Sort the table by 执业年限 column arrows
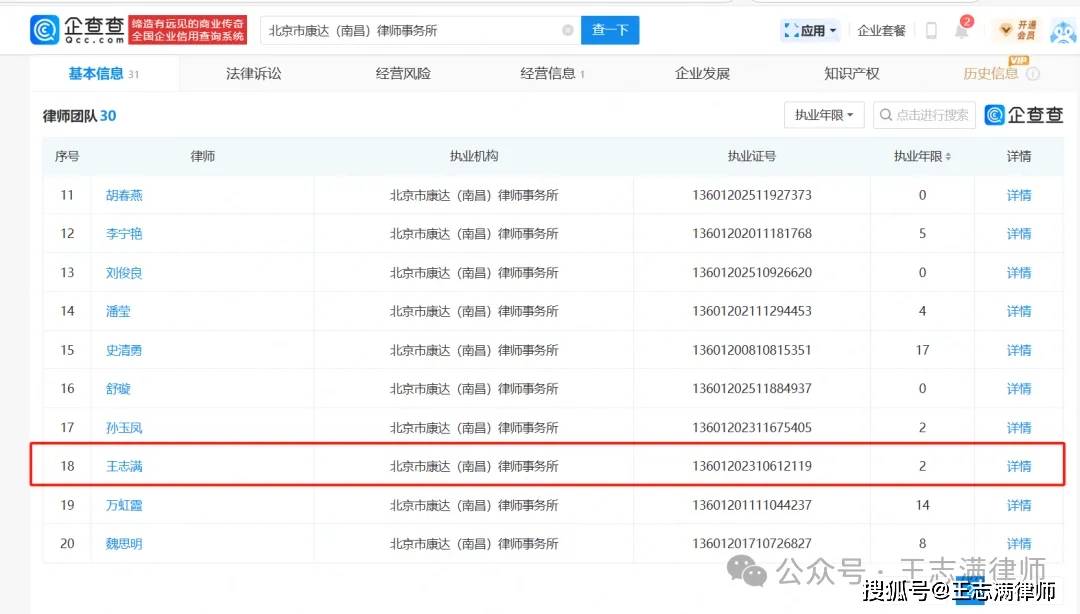This screenshot has width=1080, height=614. tap(948, 157)
